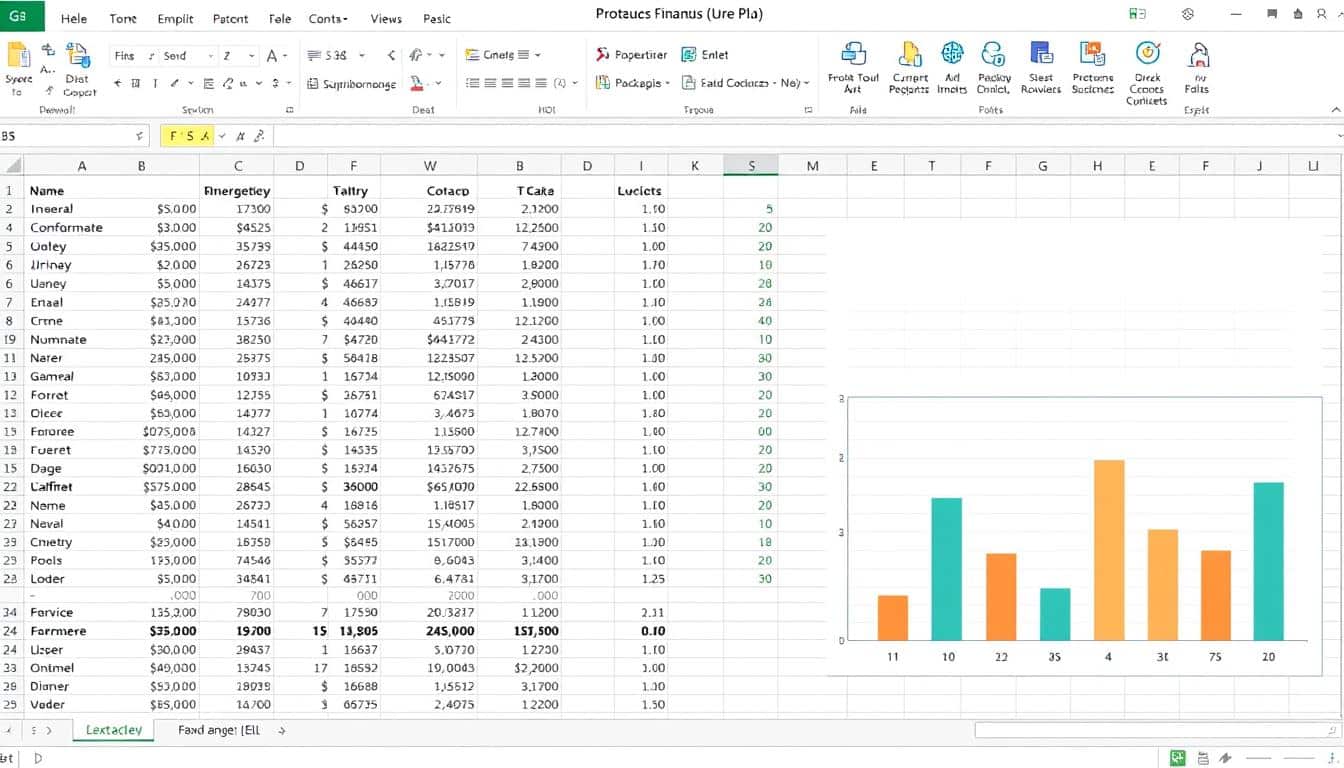Open the Hele menu tab

point(74,18)
